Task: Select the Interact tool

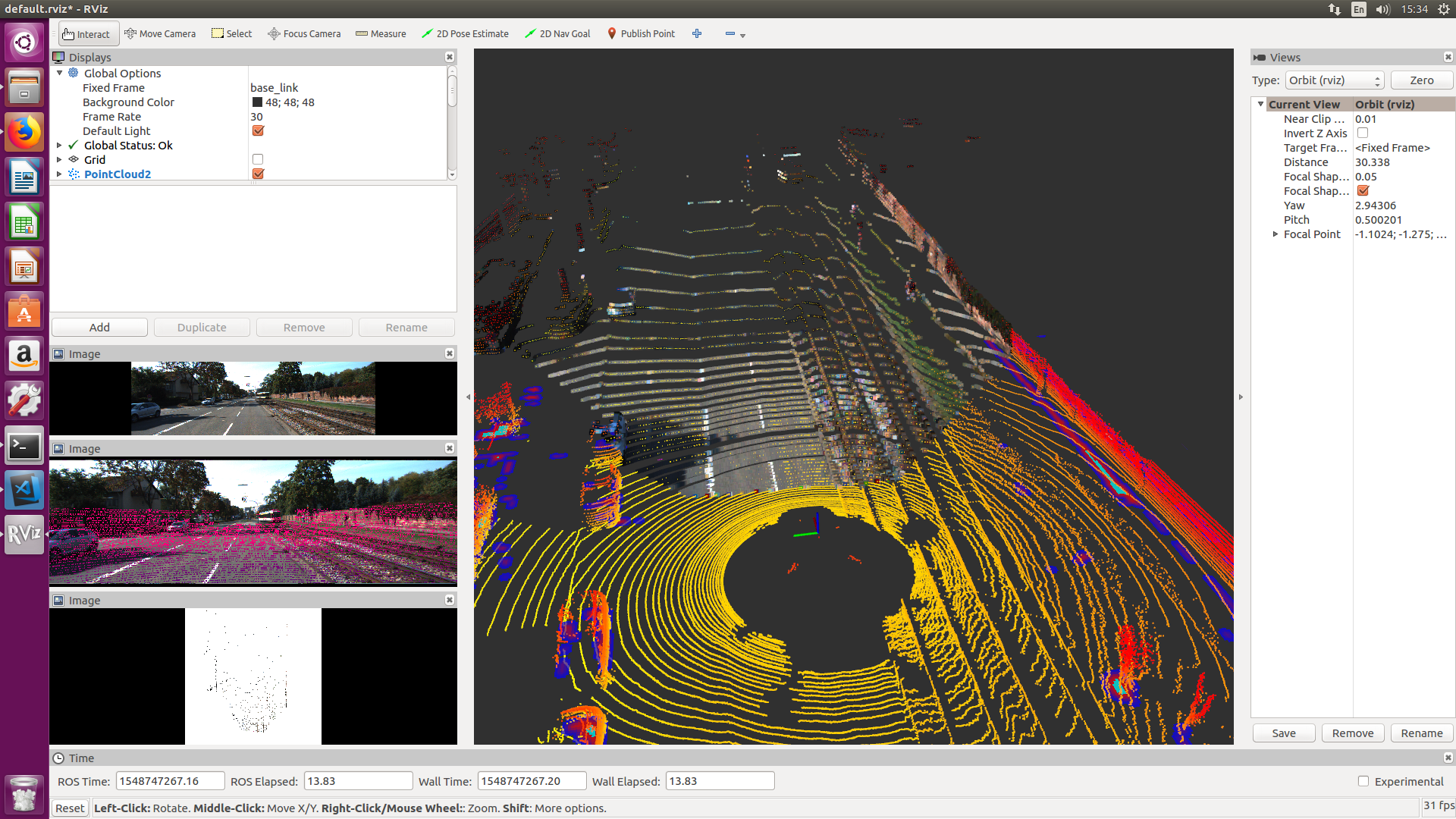Action: [x=87, y=33]
